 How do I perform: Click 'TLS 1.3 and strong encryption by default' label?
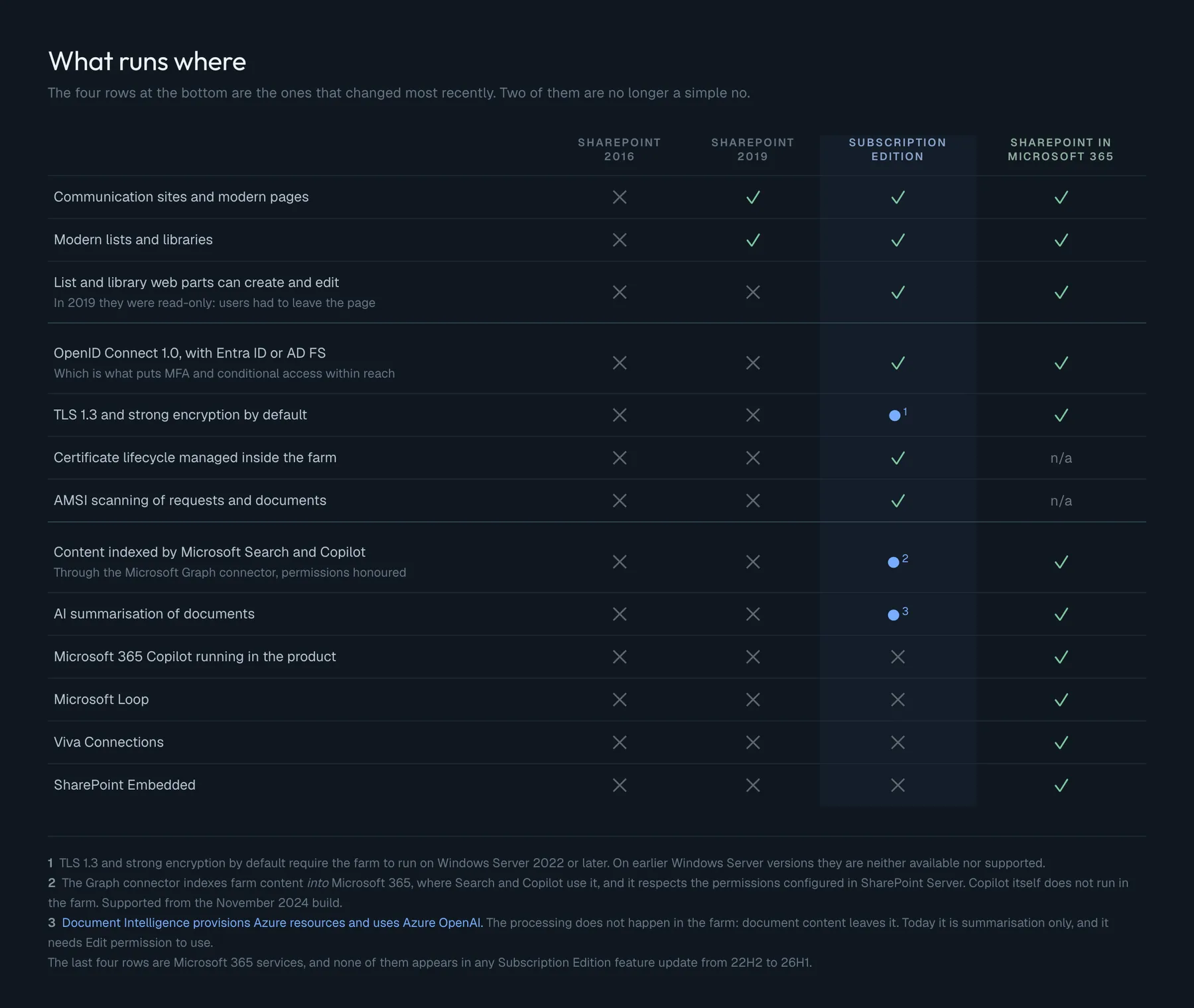(180, 414)
